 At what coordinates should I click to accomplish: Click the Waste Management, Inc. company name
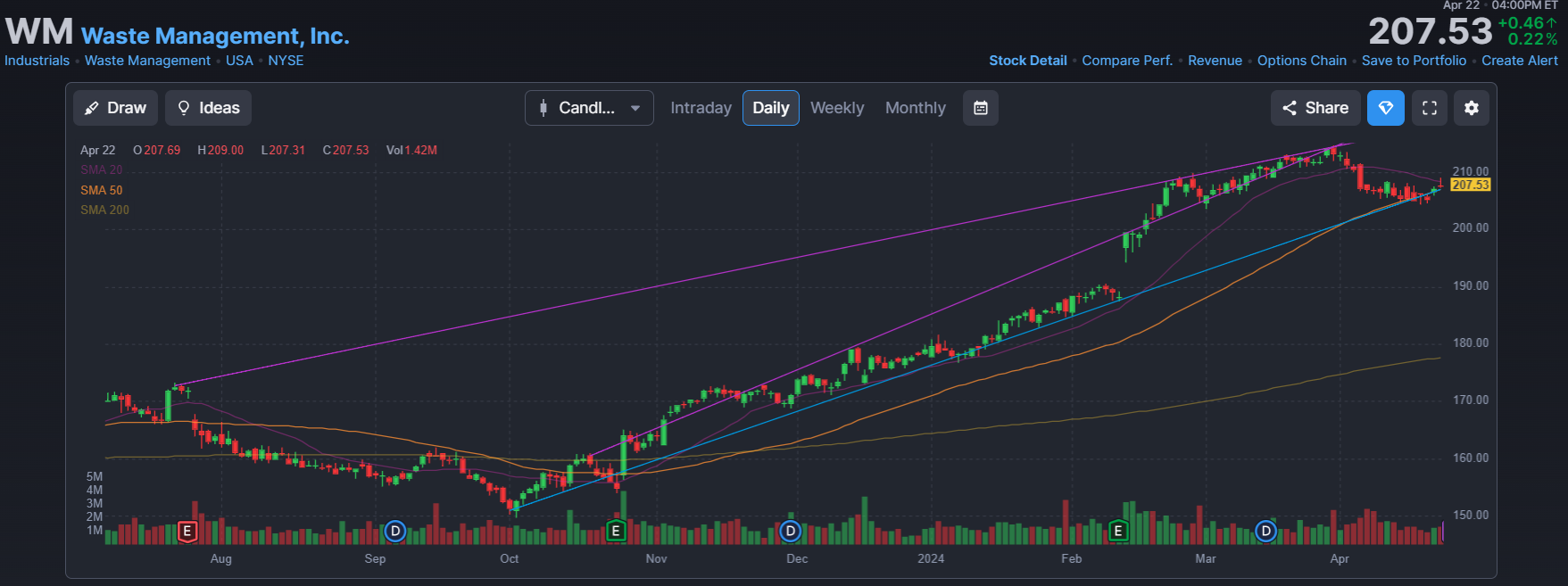pos(215,36)
